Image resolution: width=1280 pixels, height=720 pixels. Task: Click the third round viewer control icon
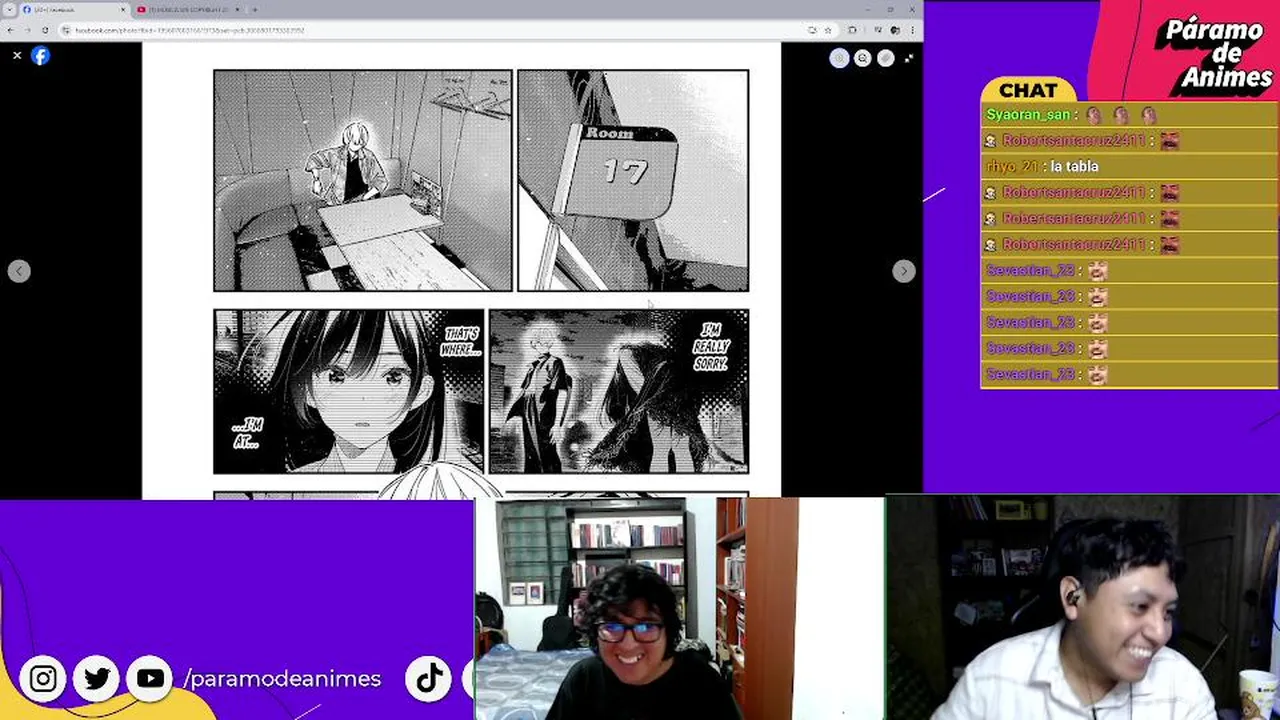pyautogui.click(x=885, y=58)
